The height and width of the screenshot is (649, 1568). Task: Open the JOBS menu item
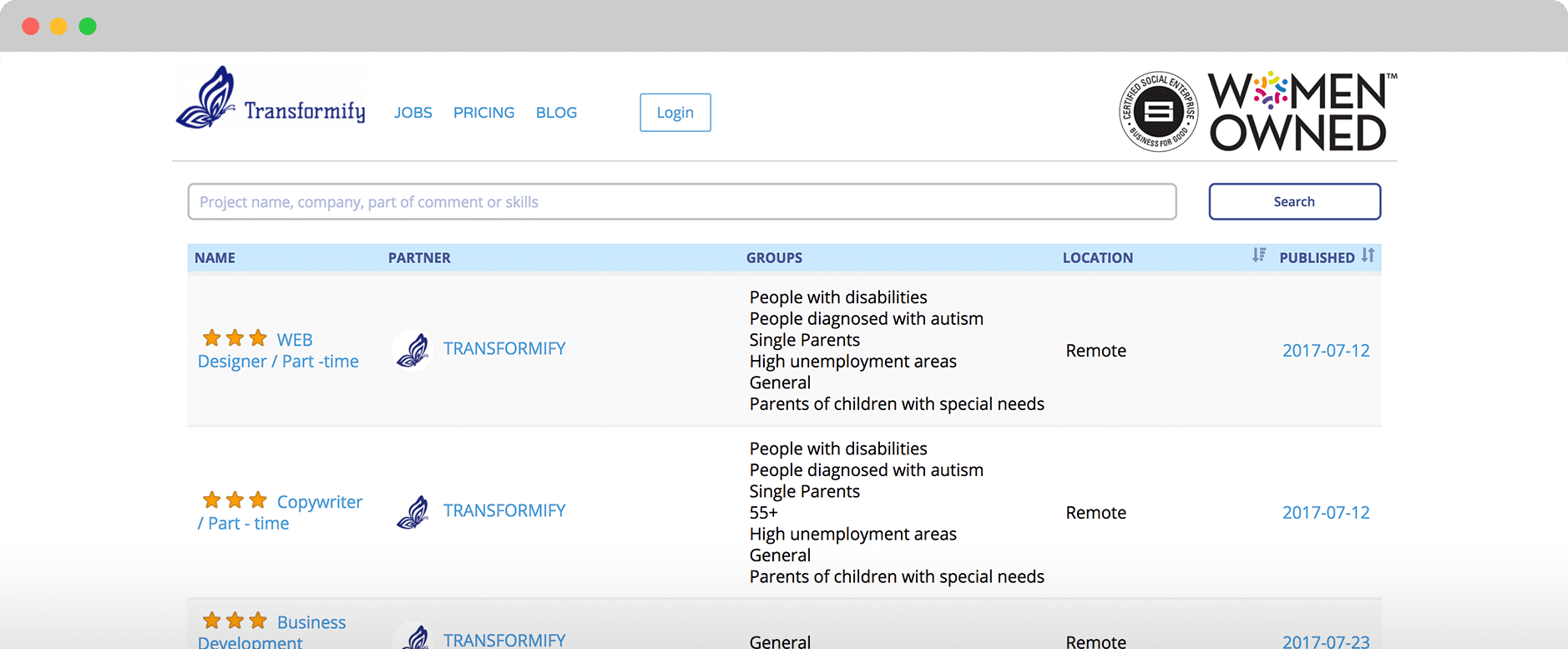[x=412, y=113]
